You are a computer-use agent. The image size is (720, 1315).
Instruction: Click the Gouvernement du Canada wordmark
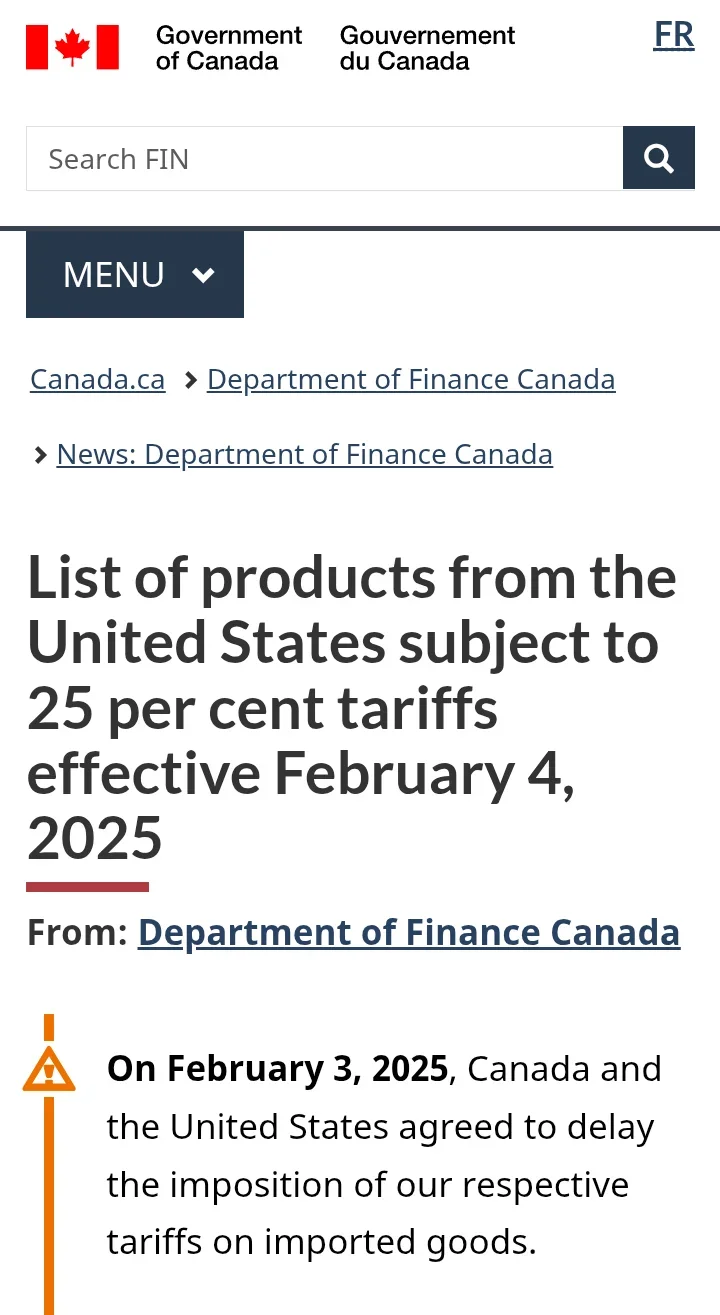[x=427, y=48]
